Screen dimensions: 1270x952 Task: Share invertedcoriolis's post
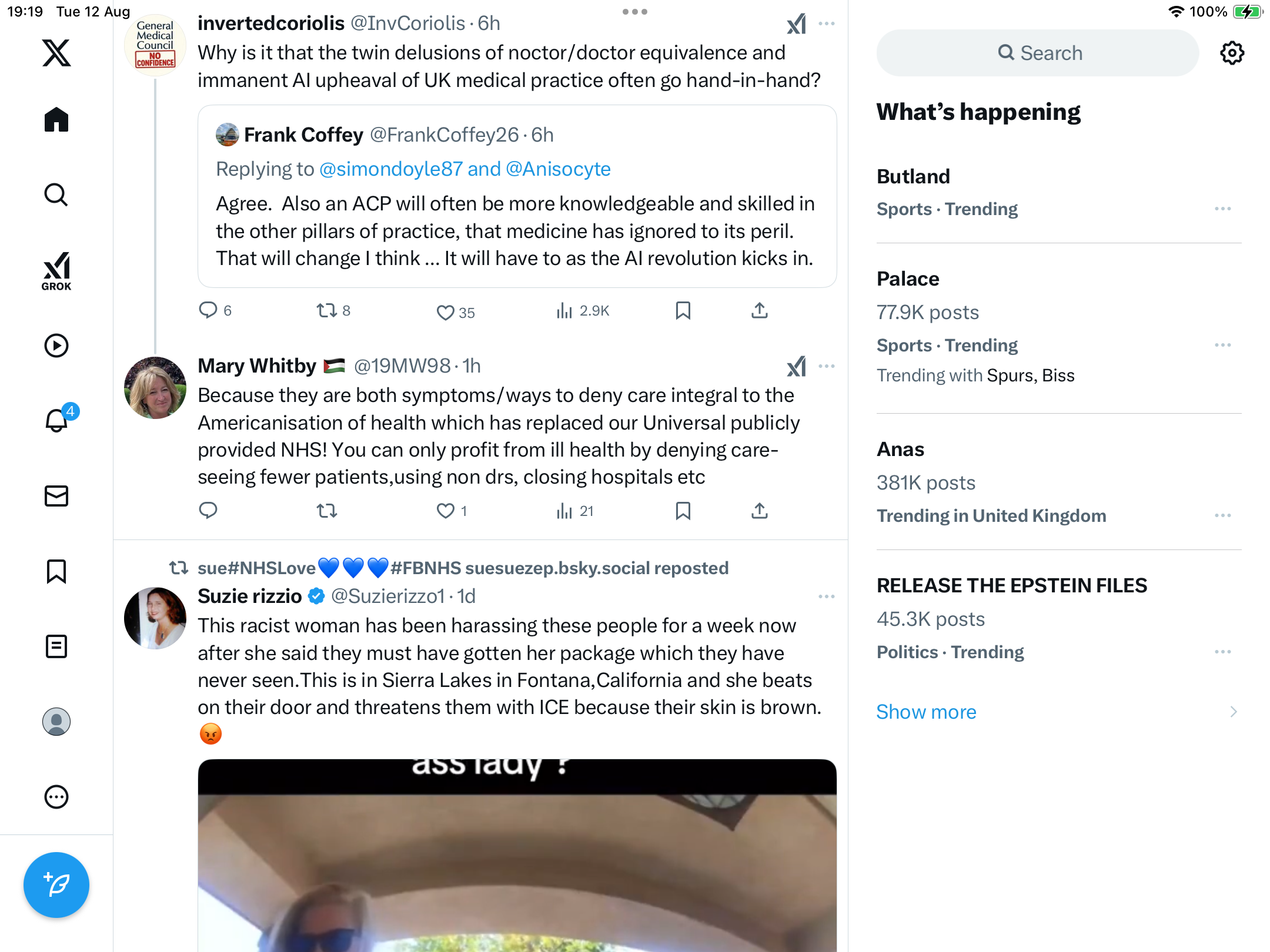pyautogui.click(x=759, y=310)
